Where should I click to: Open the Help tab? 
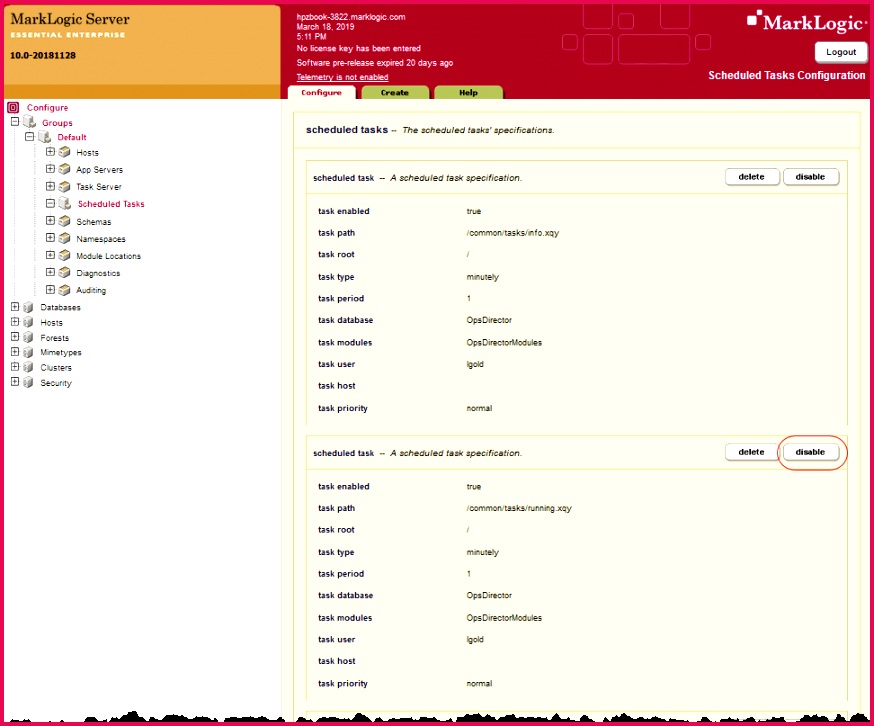pos(468,93)
